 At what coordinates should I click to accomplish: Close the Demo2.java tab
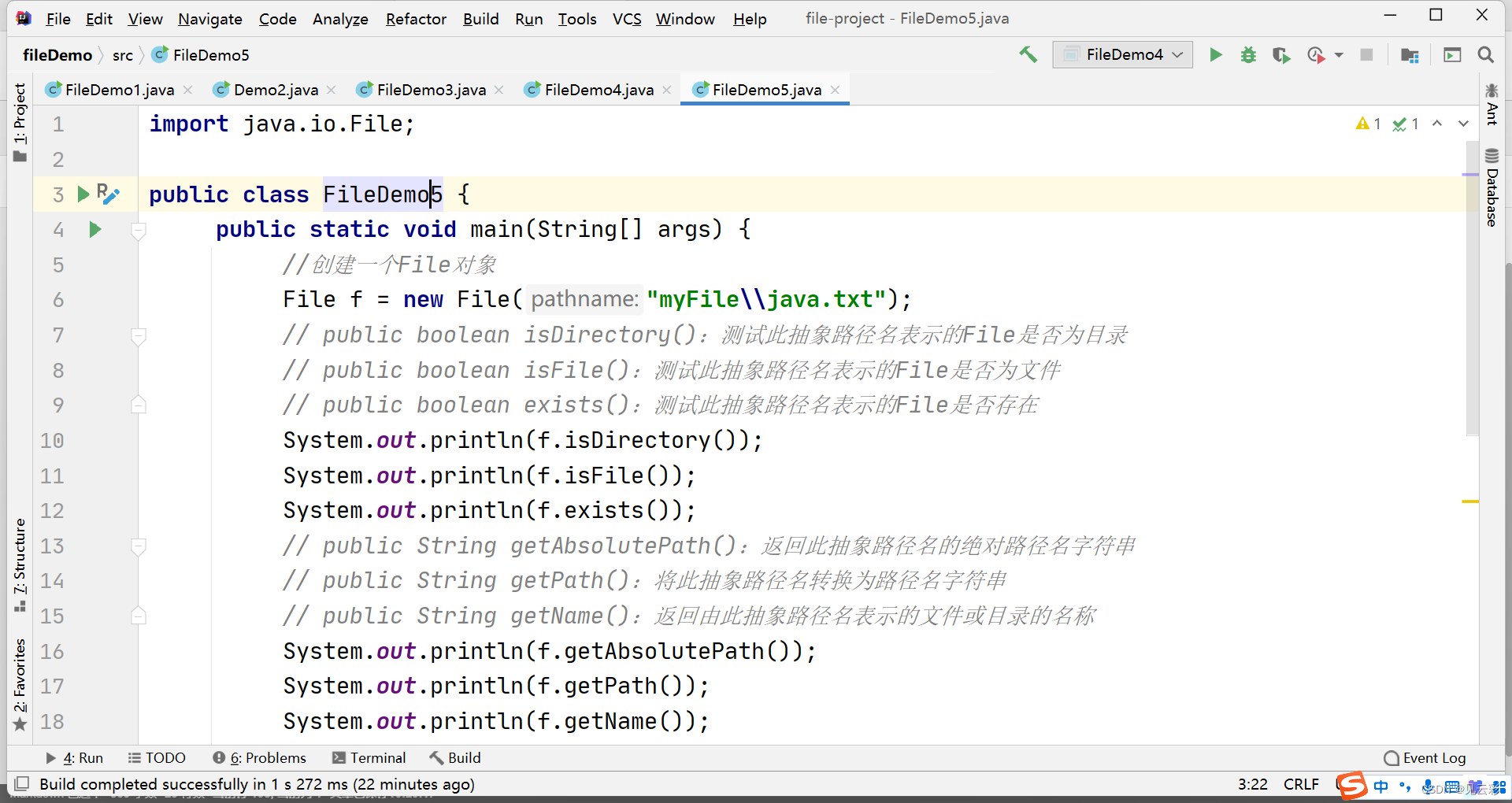point(331,90)
